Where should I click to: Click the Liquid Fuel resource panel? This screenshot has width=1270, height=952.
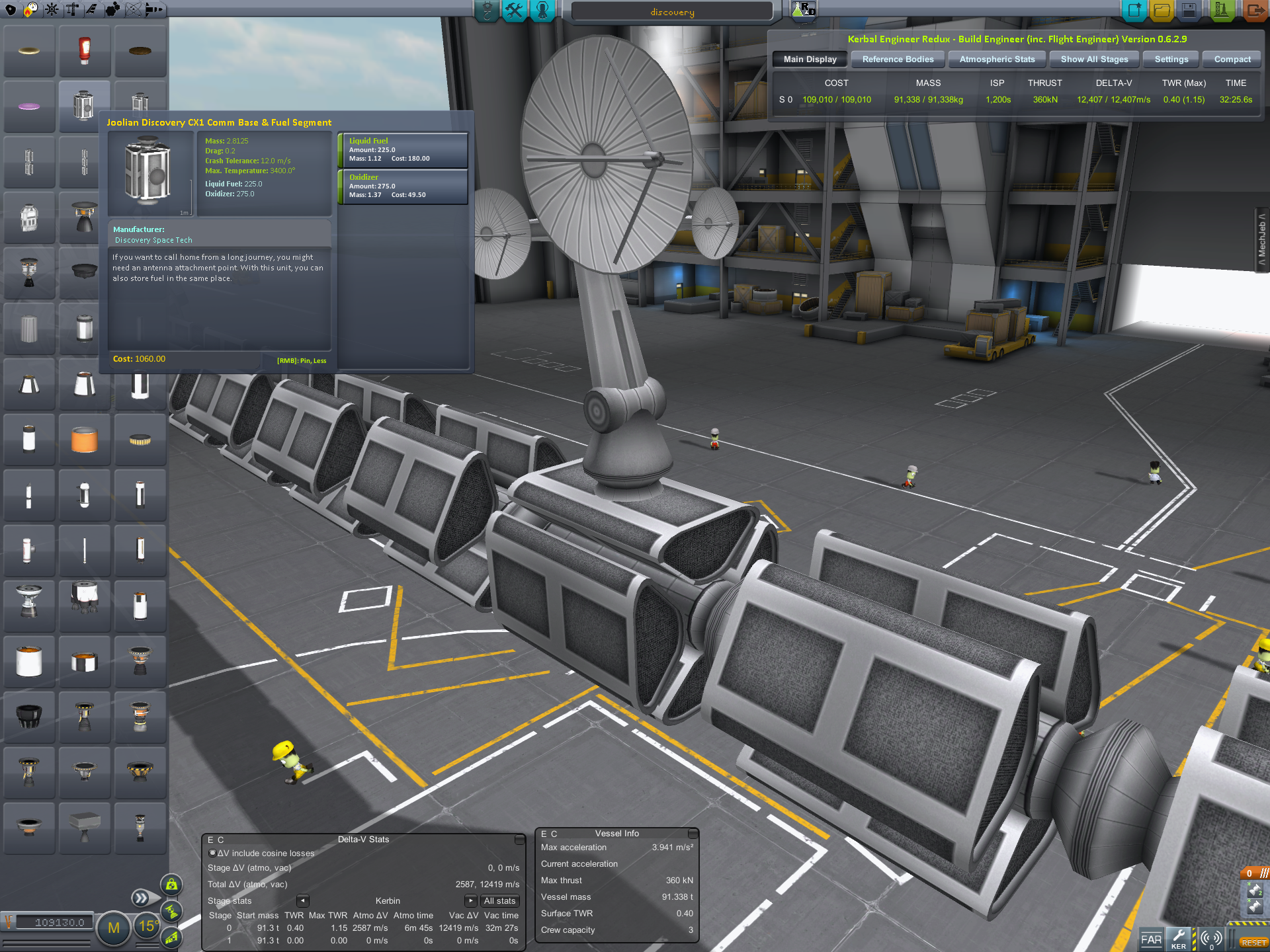(x=403, y=149)
